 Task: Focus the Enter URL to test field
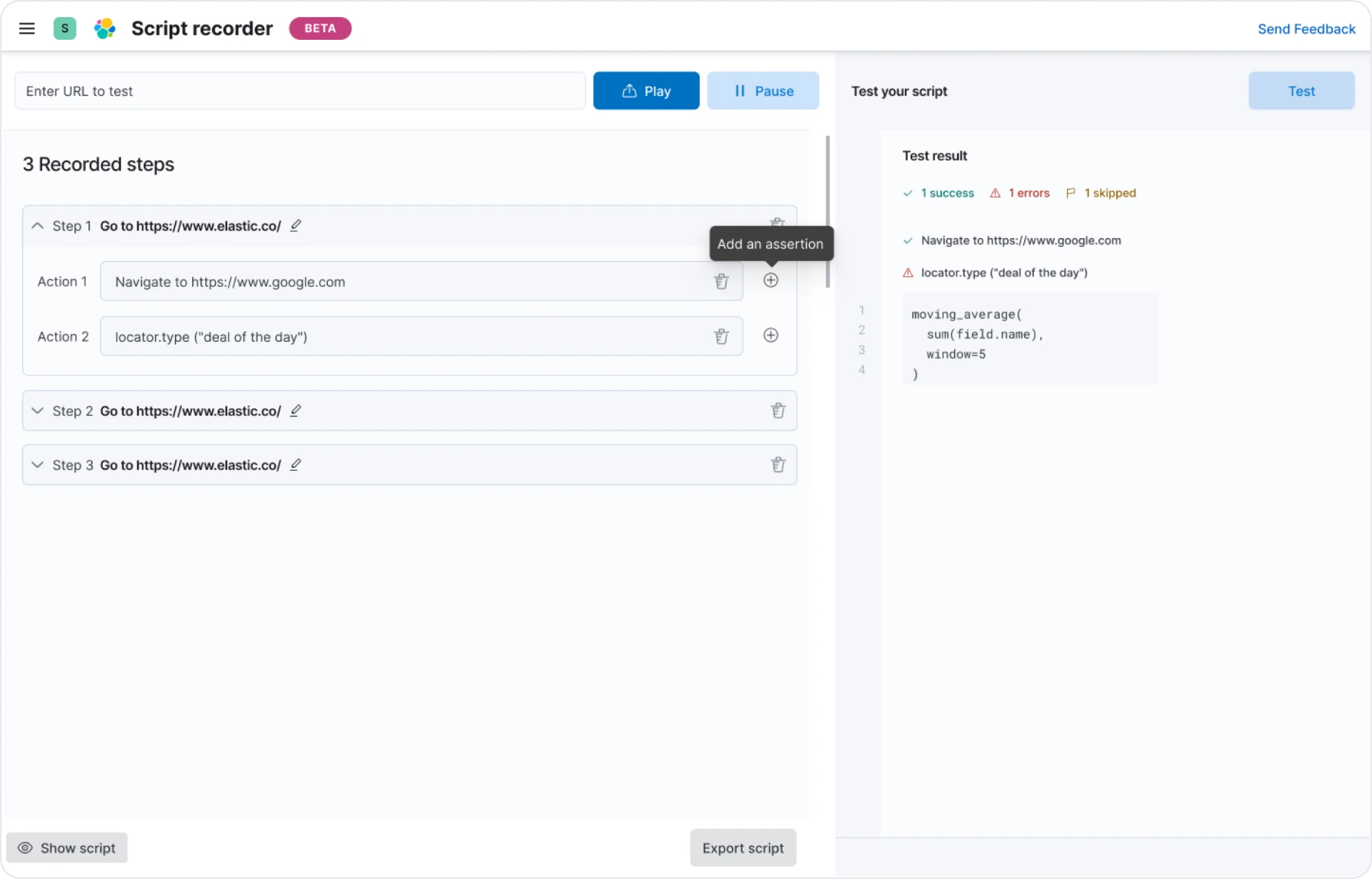pyautogui.click(x=300, y=91)
